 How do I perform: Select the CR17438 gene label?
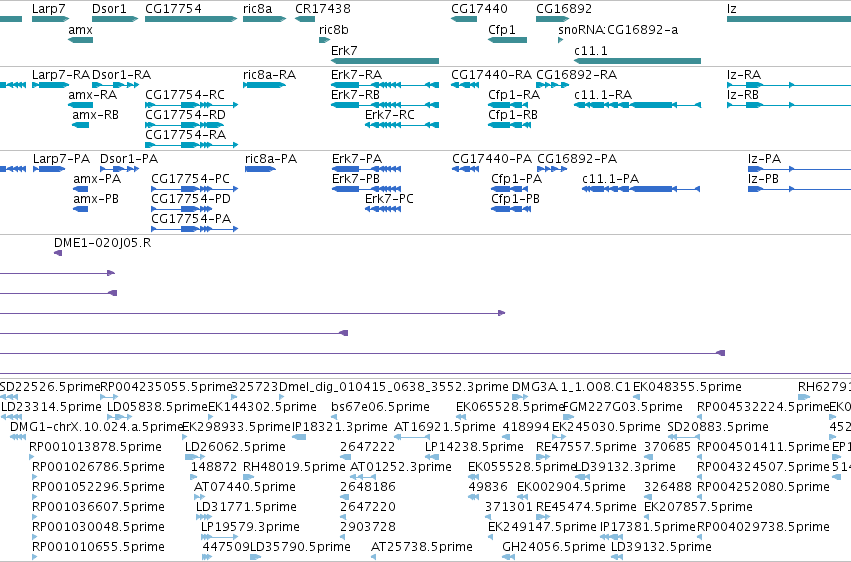pos(323,9)
